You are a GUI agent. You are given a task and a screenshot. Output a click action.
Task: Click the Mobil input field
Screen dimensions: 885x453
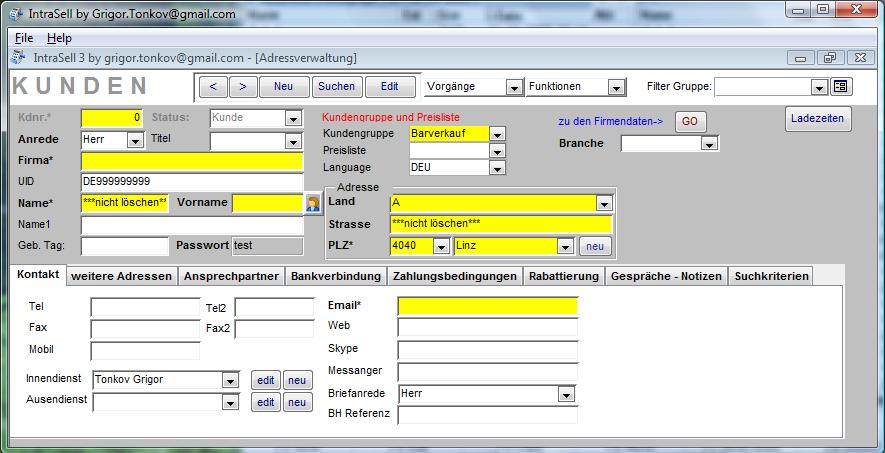click(x=145, y=350)
